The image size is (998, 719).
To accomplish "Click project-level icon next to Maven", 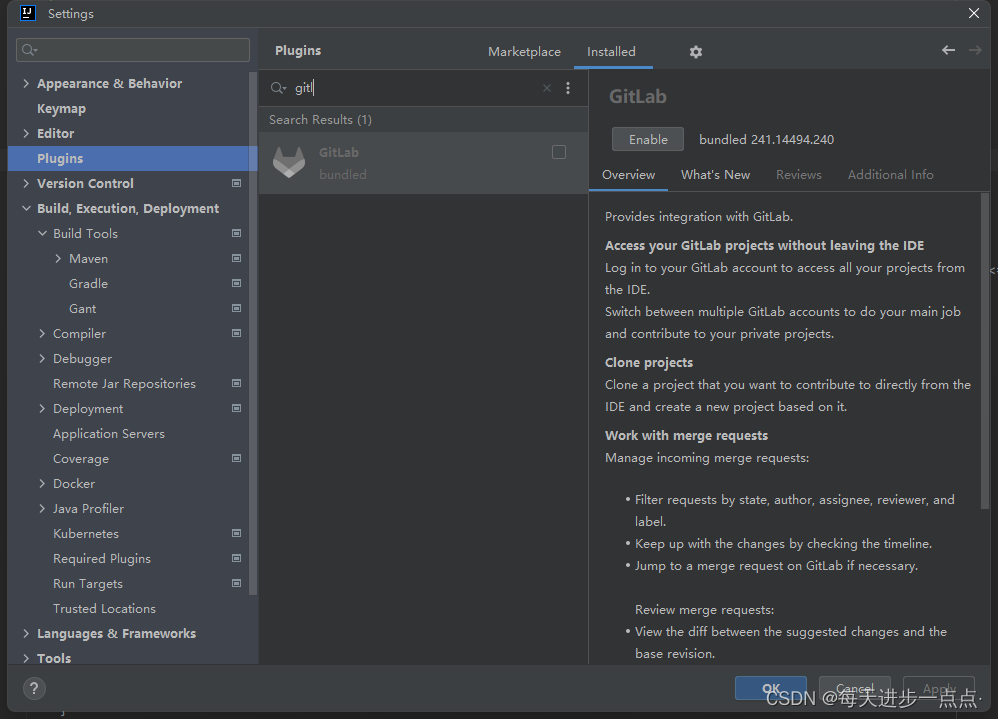I will (x=236, y=258).
